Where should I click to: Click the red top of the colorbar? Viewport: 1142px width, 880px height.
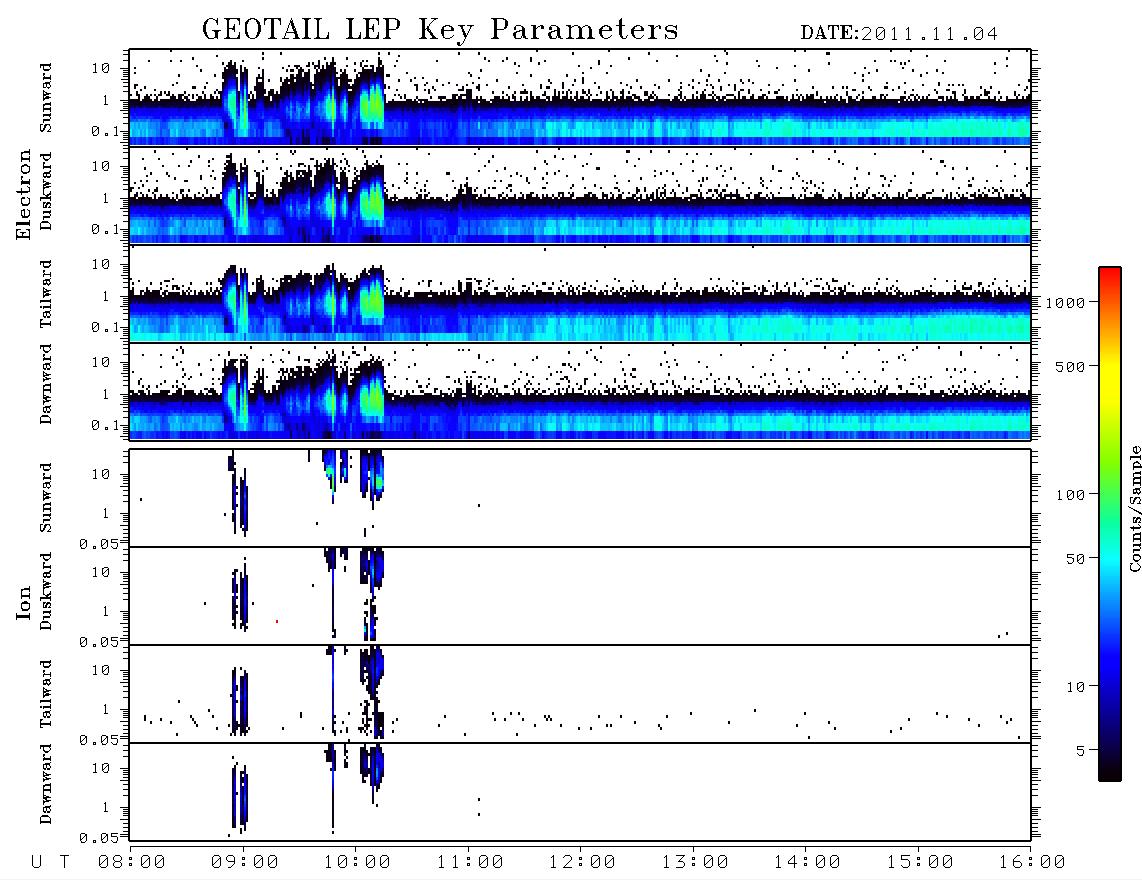click(x=1109, y=274)
